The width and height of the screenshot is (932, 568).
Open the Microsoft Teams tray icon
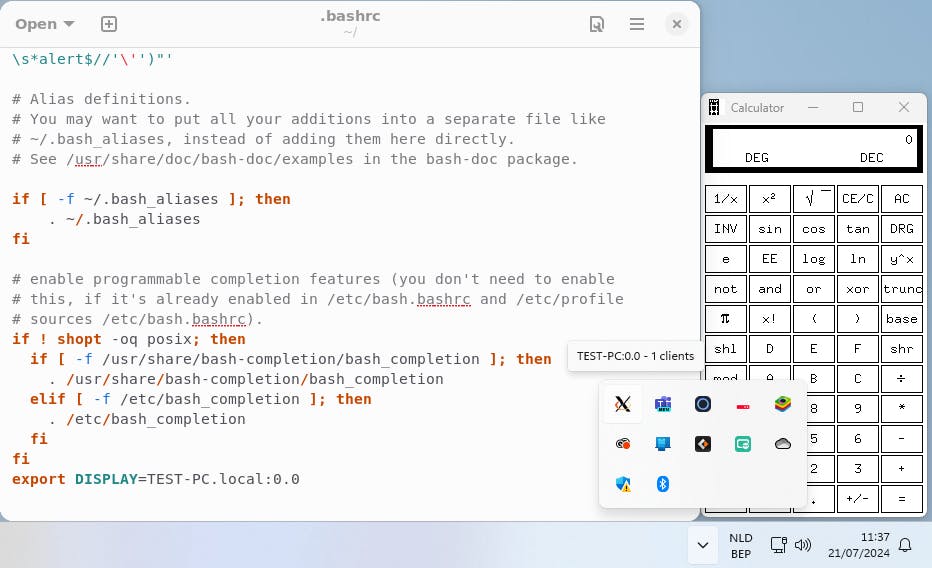click(x=663, y=405)
